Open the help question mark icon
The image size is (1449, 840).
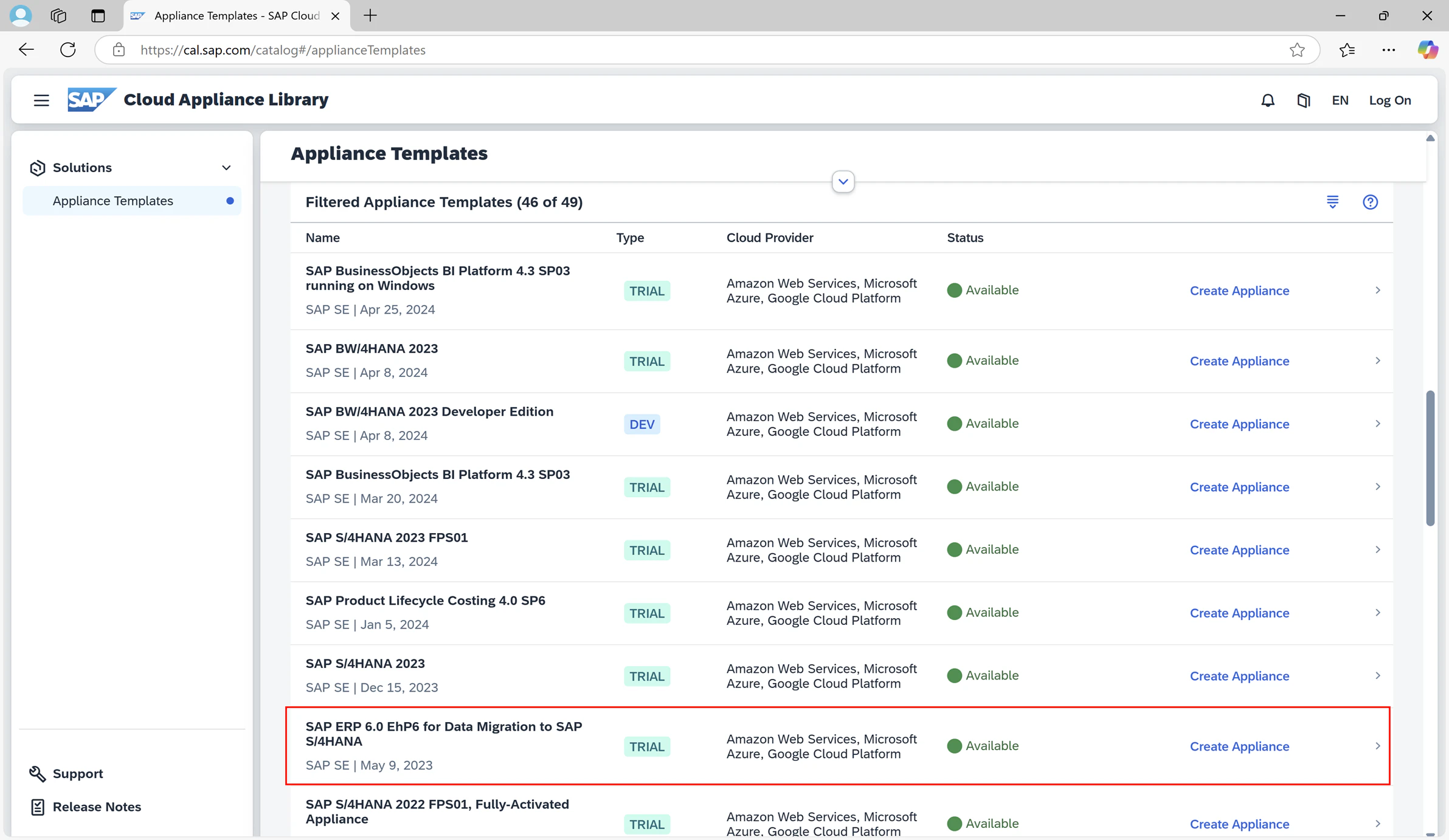1370,202
